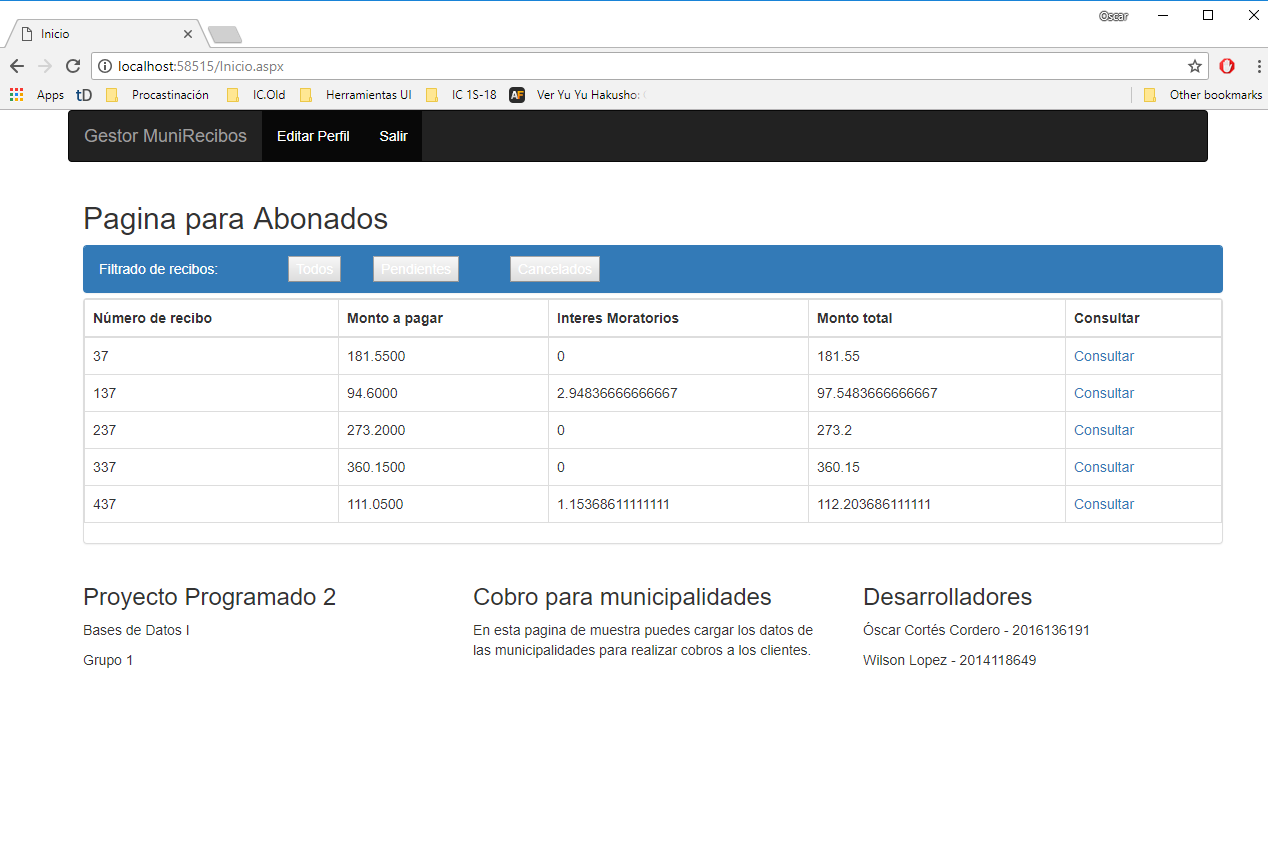
Task: Open Consultar for recibo 437
Action: click(x=1103, y=503)
